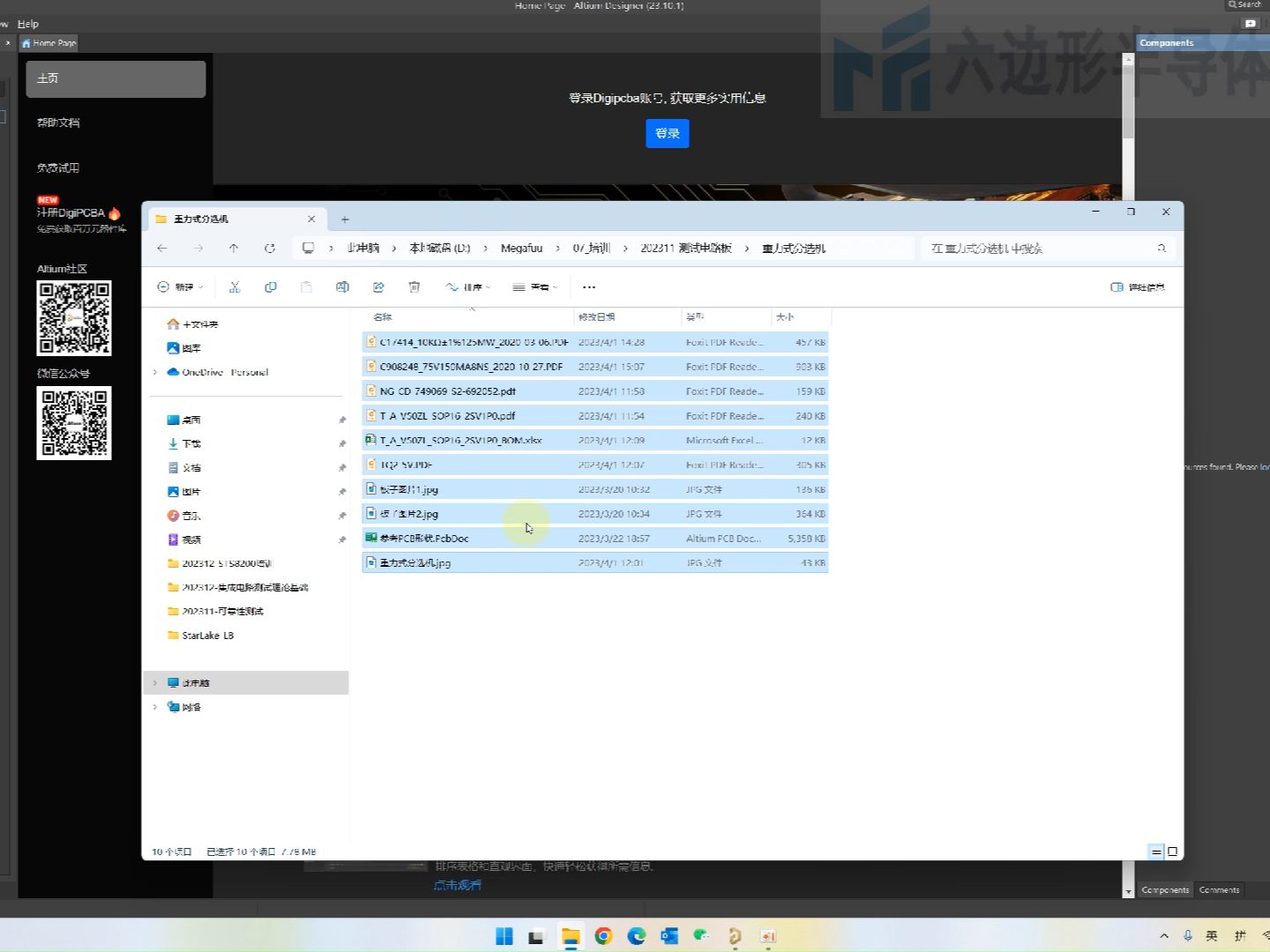
Task: Click the Rename icon in the toolbar
Action: (342, 286)
